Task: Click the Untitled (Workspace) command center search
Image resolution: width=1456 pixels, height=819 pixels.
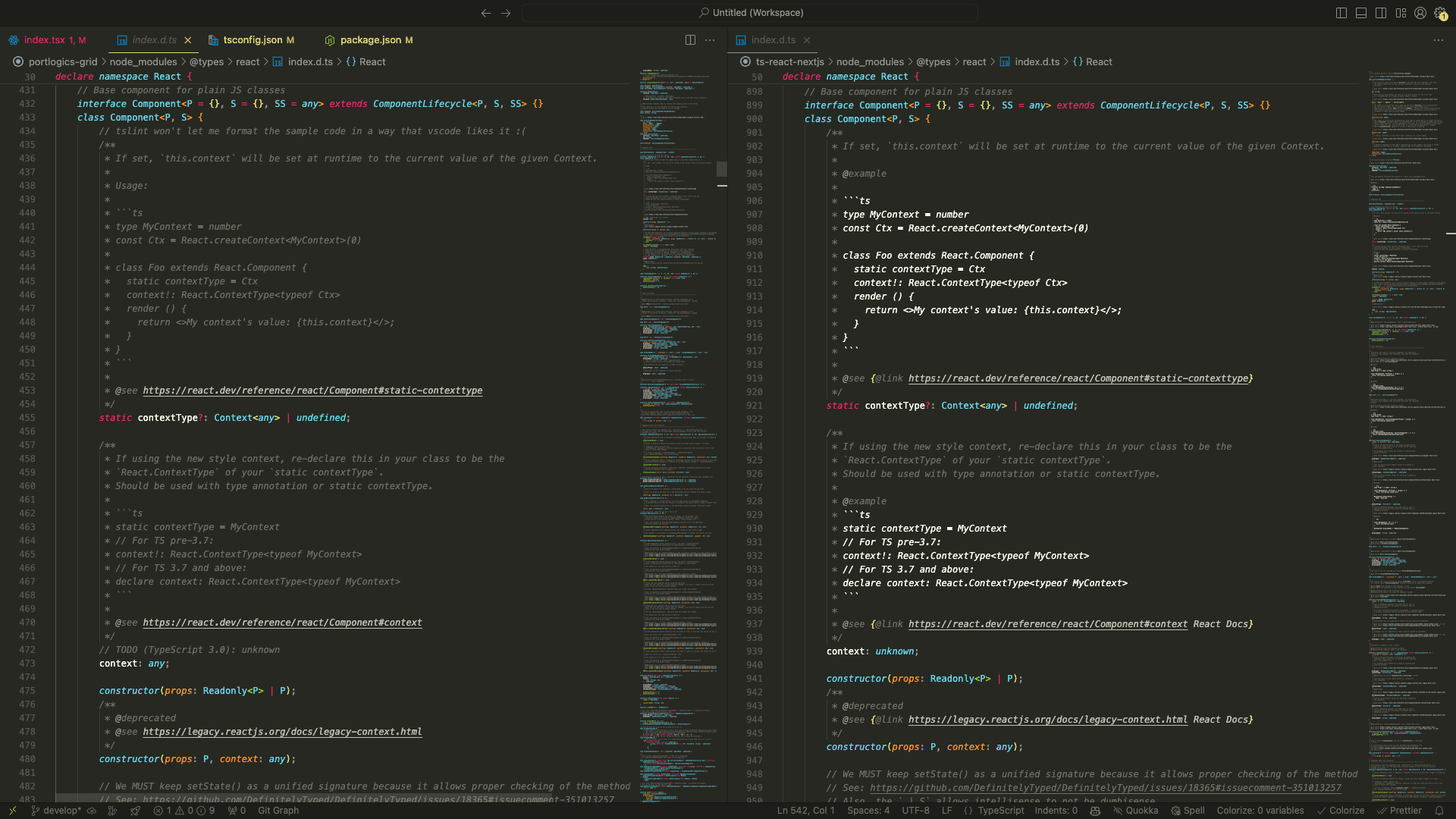Action: point(749,13)
